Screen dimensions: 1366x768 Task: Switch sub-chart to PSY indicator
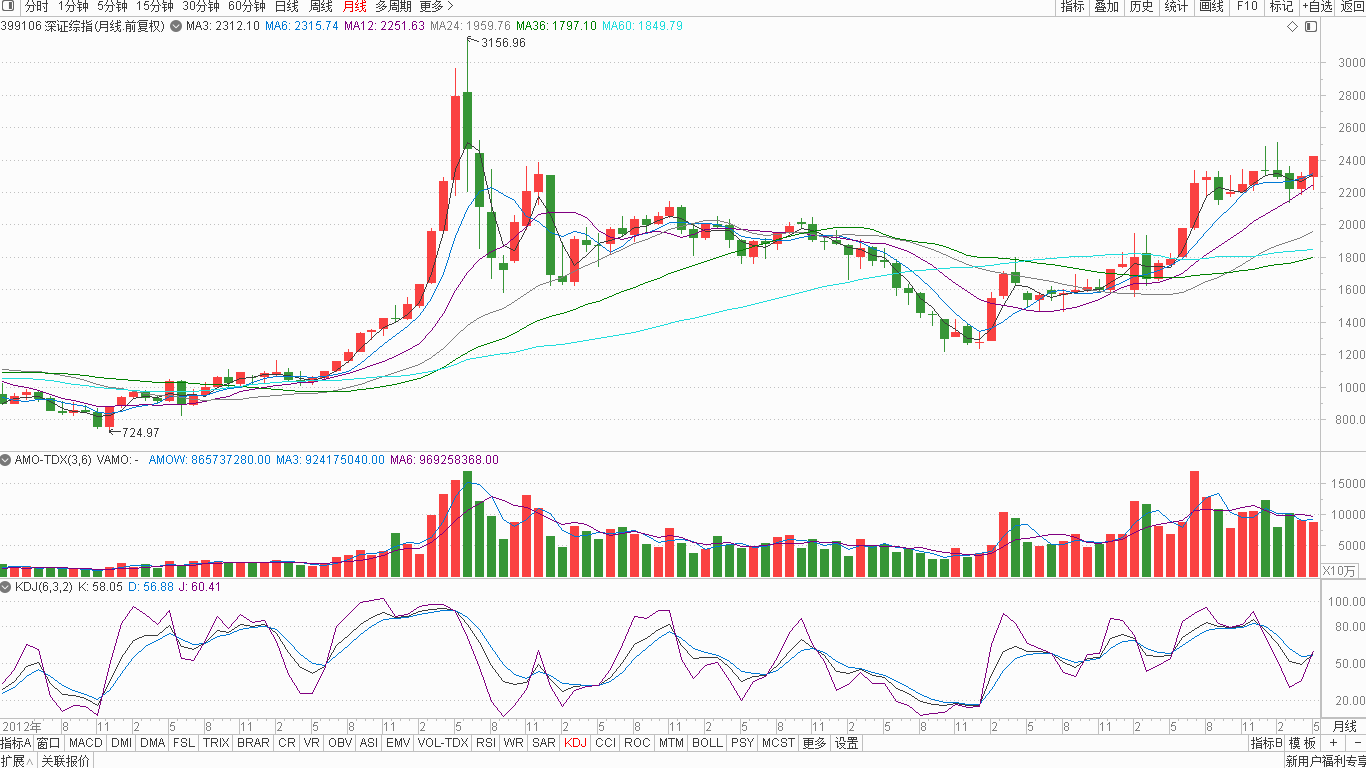coord(742,743)
